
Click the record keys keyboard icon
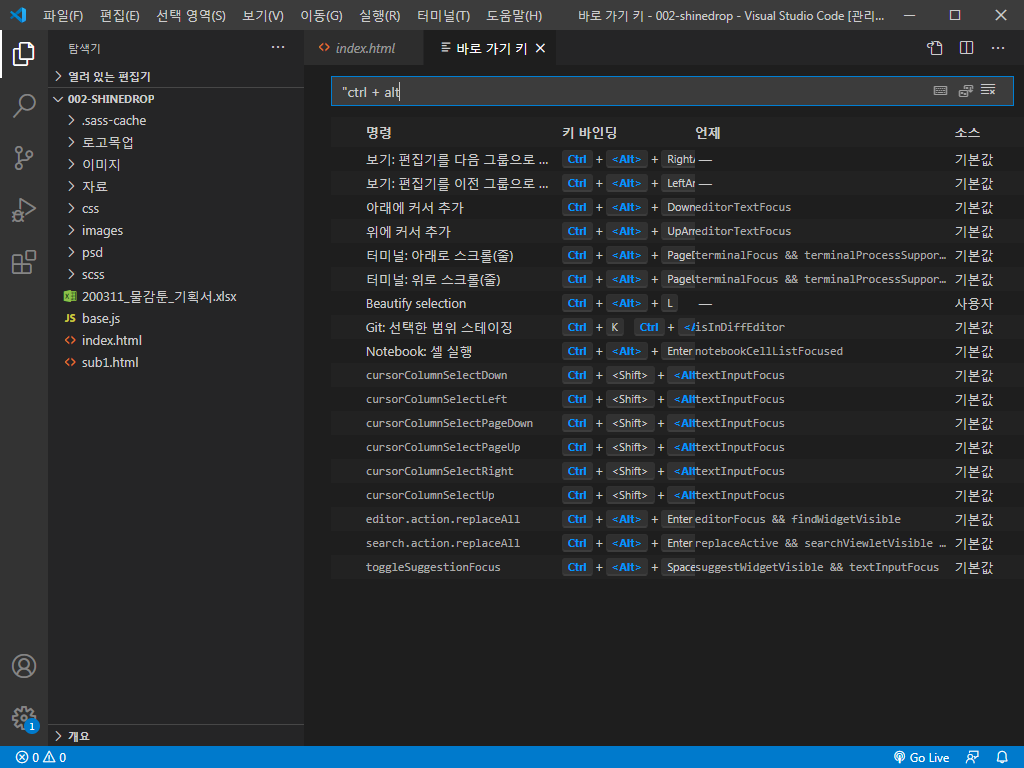point(940,91)
